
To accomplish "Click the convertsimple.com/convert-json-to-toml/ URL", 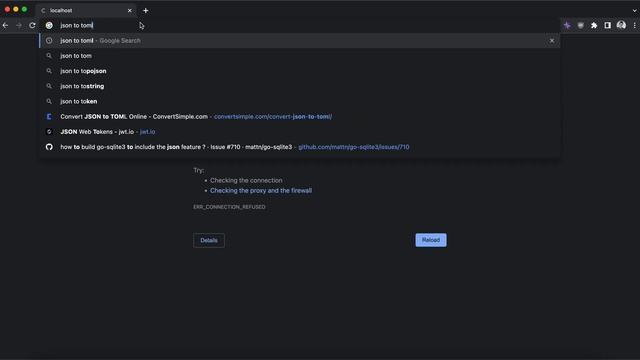I will (273, 117).
